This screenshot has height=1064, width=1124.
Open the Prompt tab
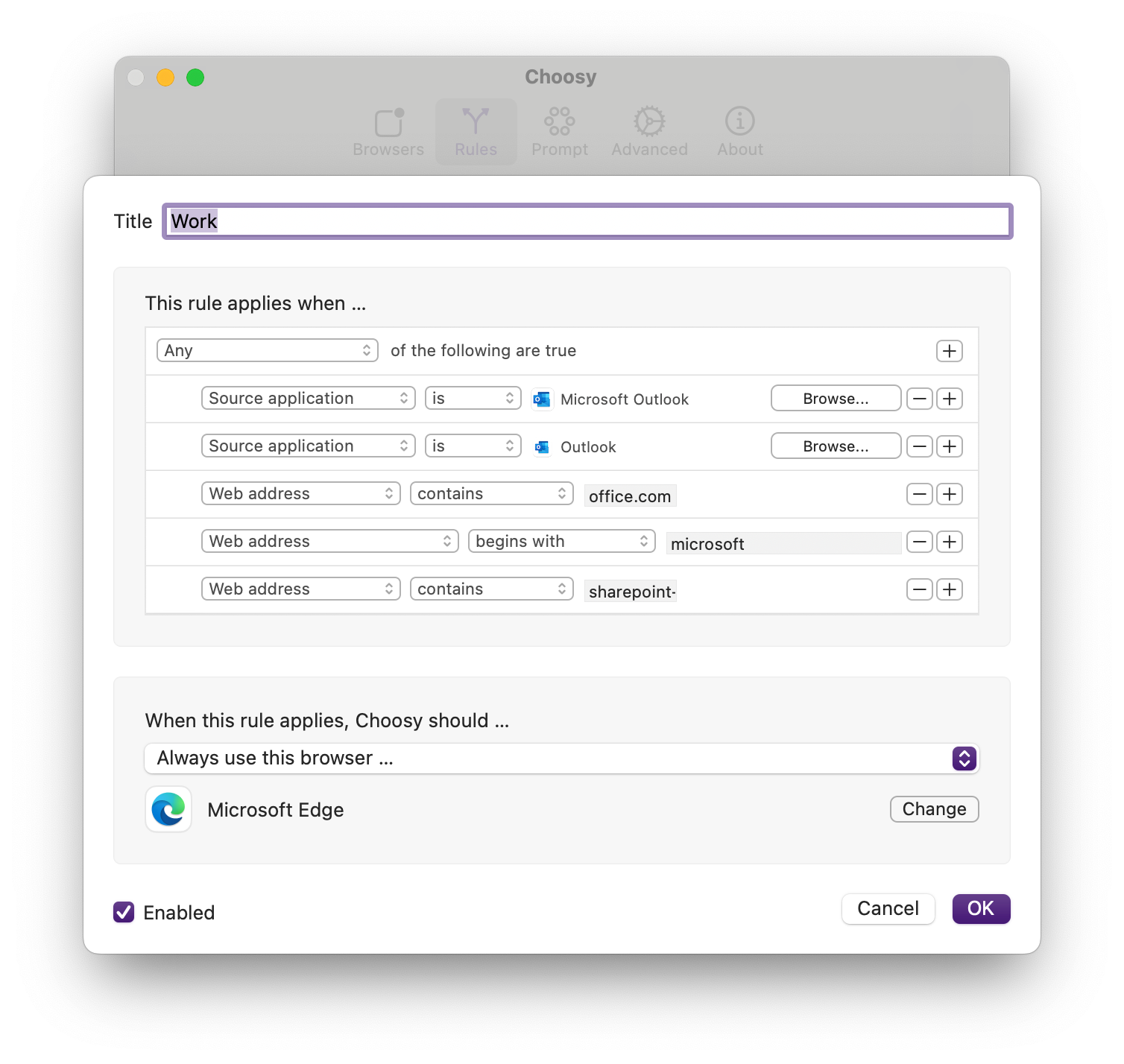pyautogui.click(x=560, y=132)
